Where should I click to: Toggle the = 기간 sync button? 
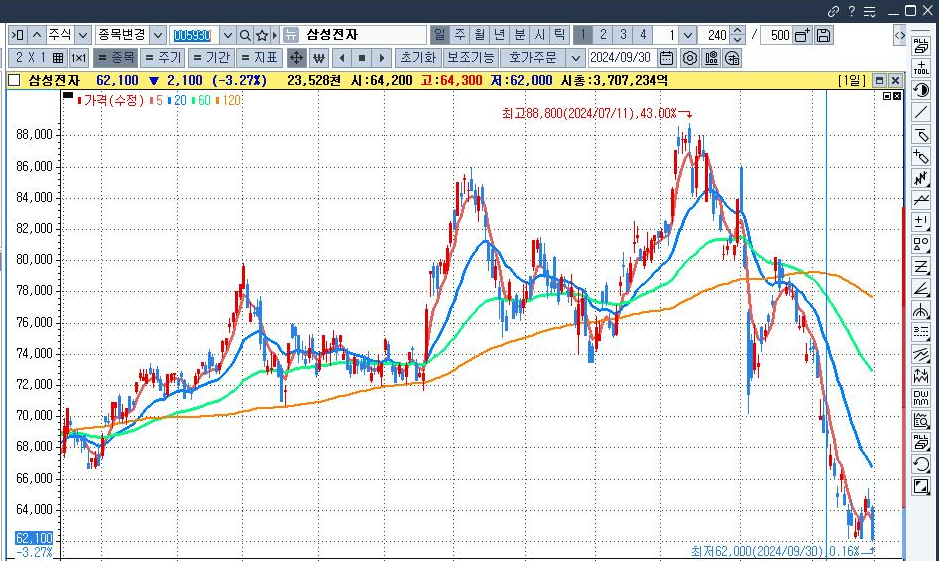point(210,58)
